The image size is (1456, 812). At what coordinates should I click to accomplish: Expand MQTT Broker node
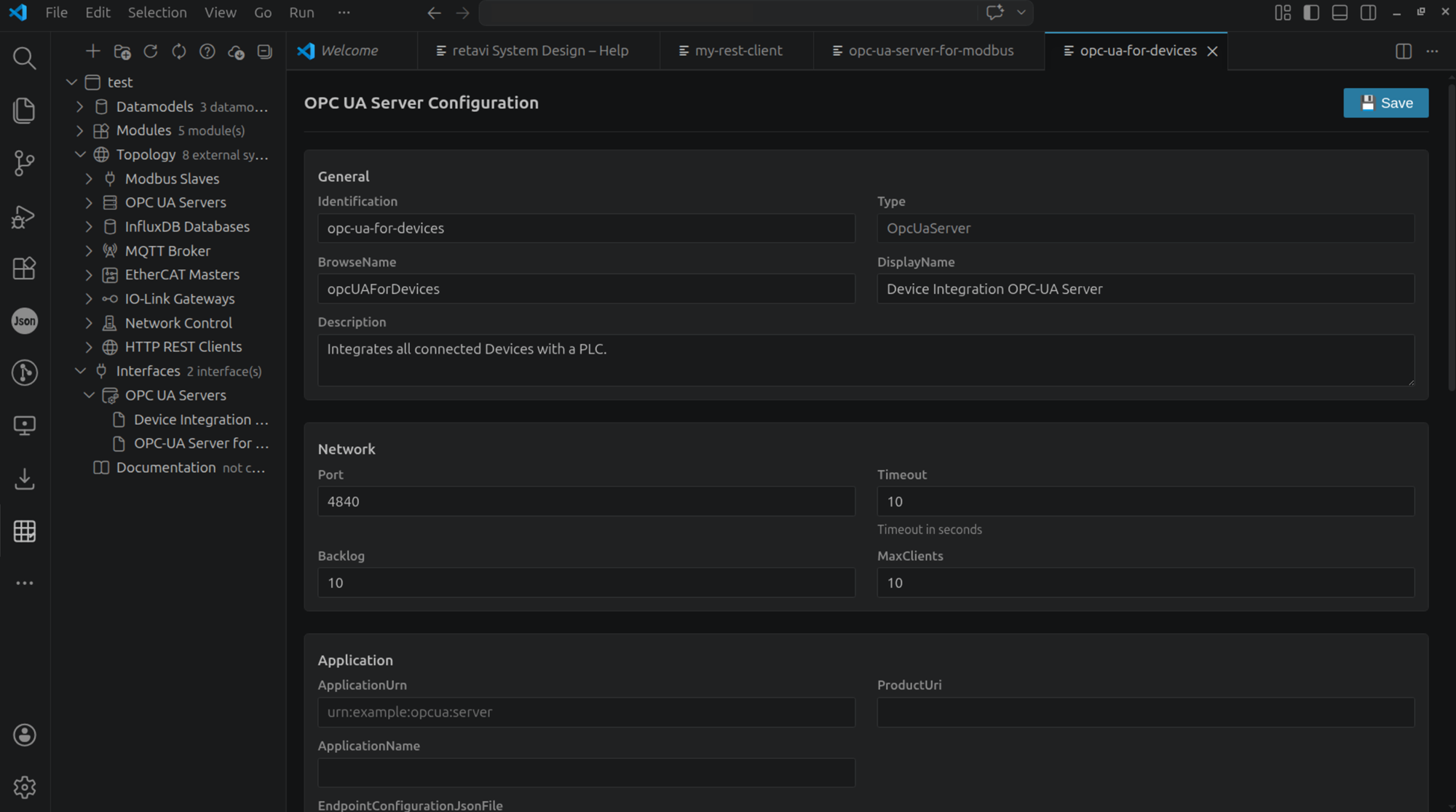pos(89,250)
